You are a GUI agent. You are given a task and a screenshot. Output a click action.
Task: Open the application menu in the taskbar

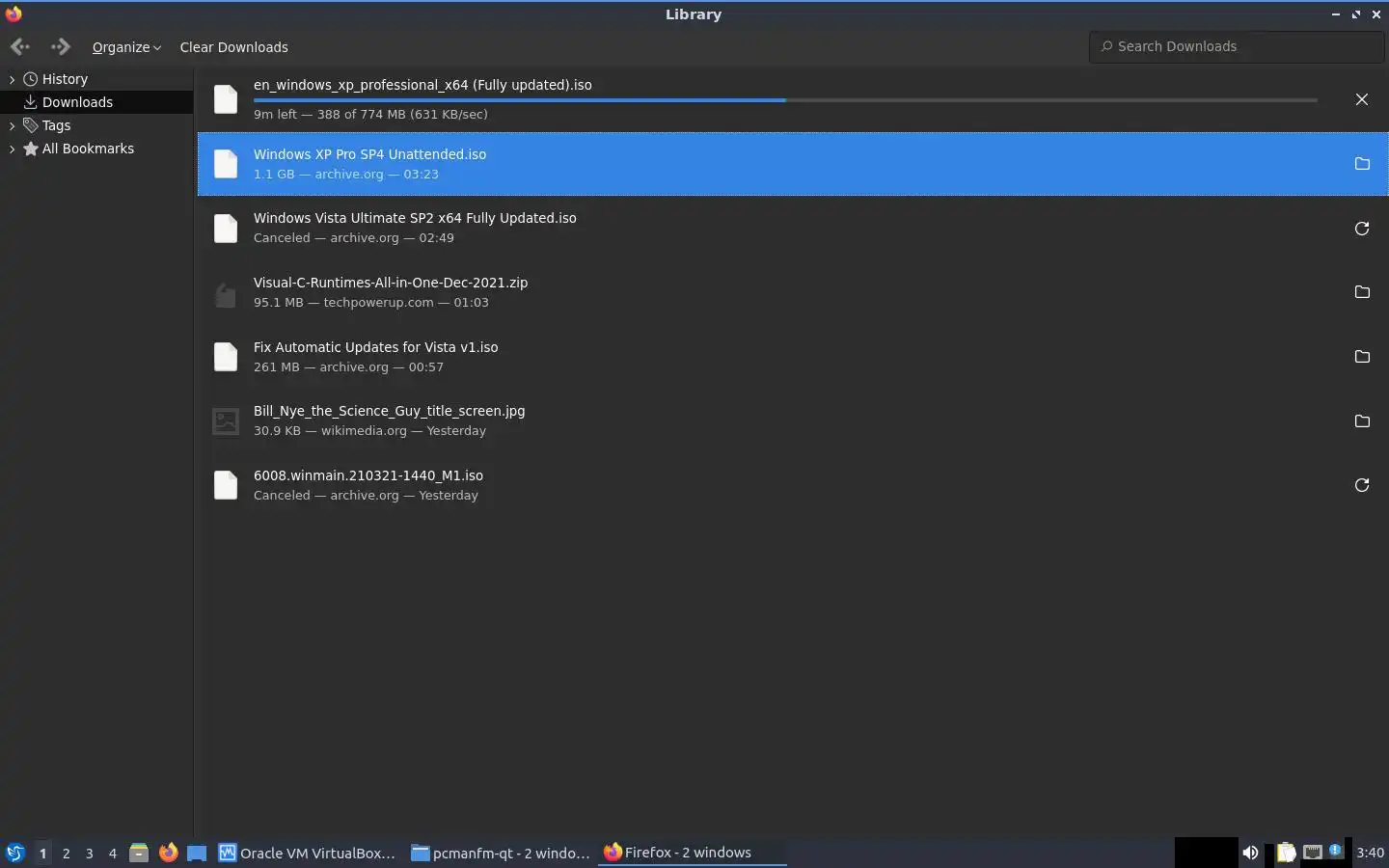[x=14, y=853]
